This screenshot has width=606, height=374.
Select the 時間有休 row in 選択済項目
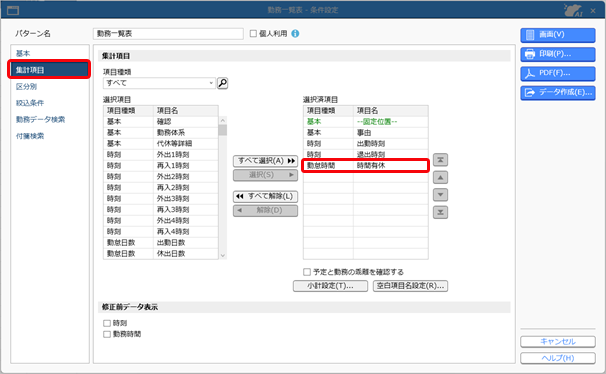(x=366, y=166)
